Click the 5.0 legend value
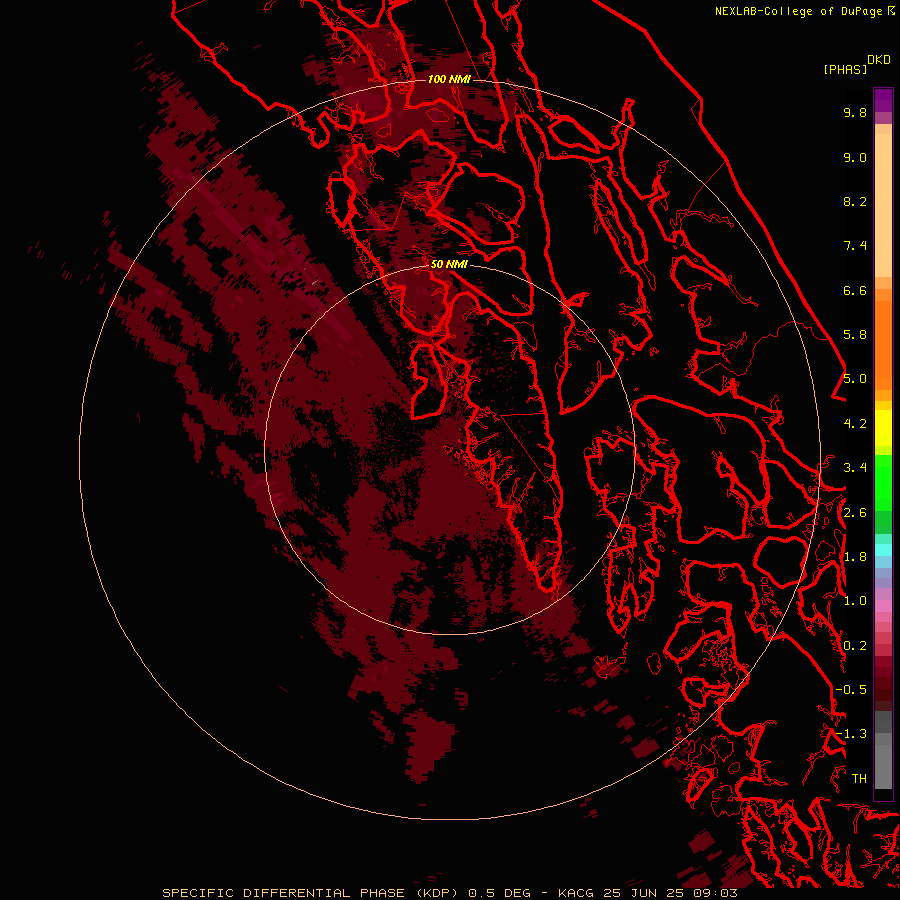 click(855, 379)
